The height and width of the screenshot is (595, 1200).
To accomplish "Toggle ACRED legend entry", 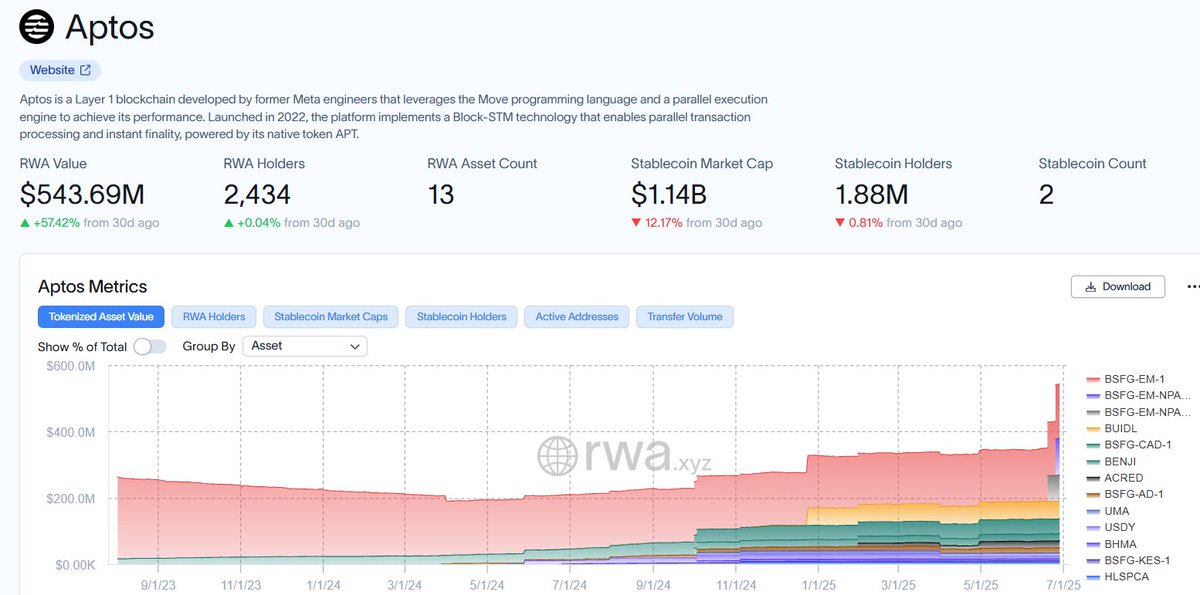I will click(x=1116, y=478).
